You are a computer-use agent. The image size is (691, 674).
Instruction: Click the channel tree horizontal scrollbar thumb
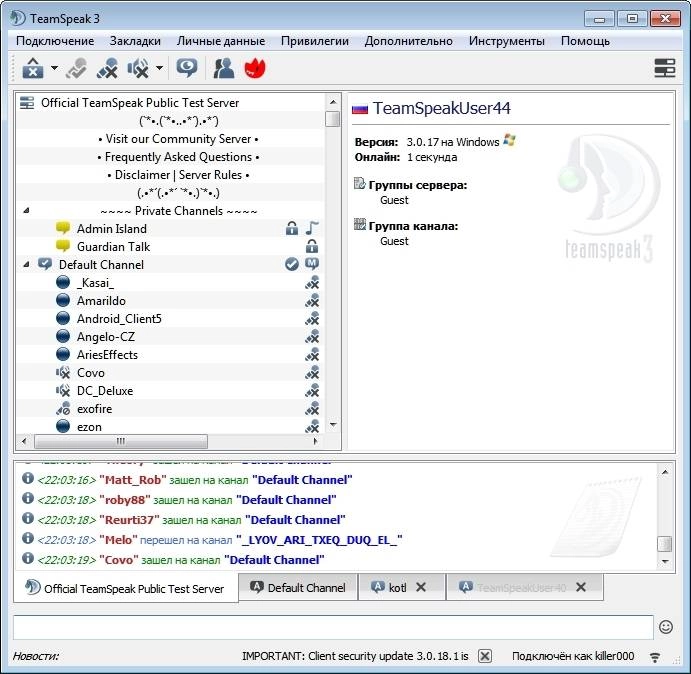pos(121,441)
